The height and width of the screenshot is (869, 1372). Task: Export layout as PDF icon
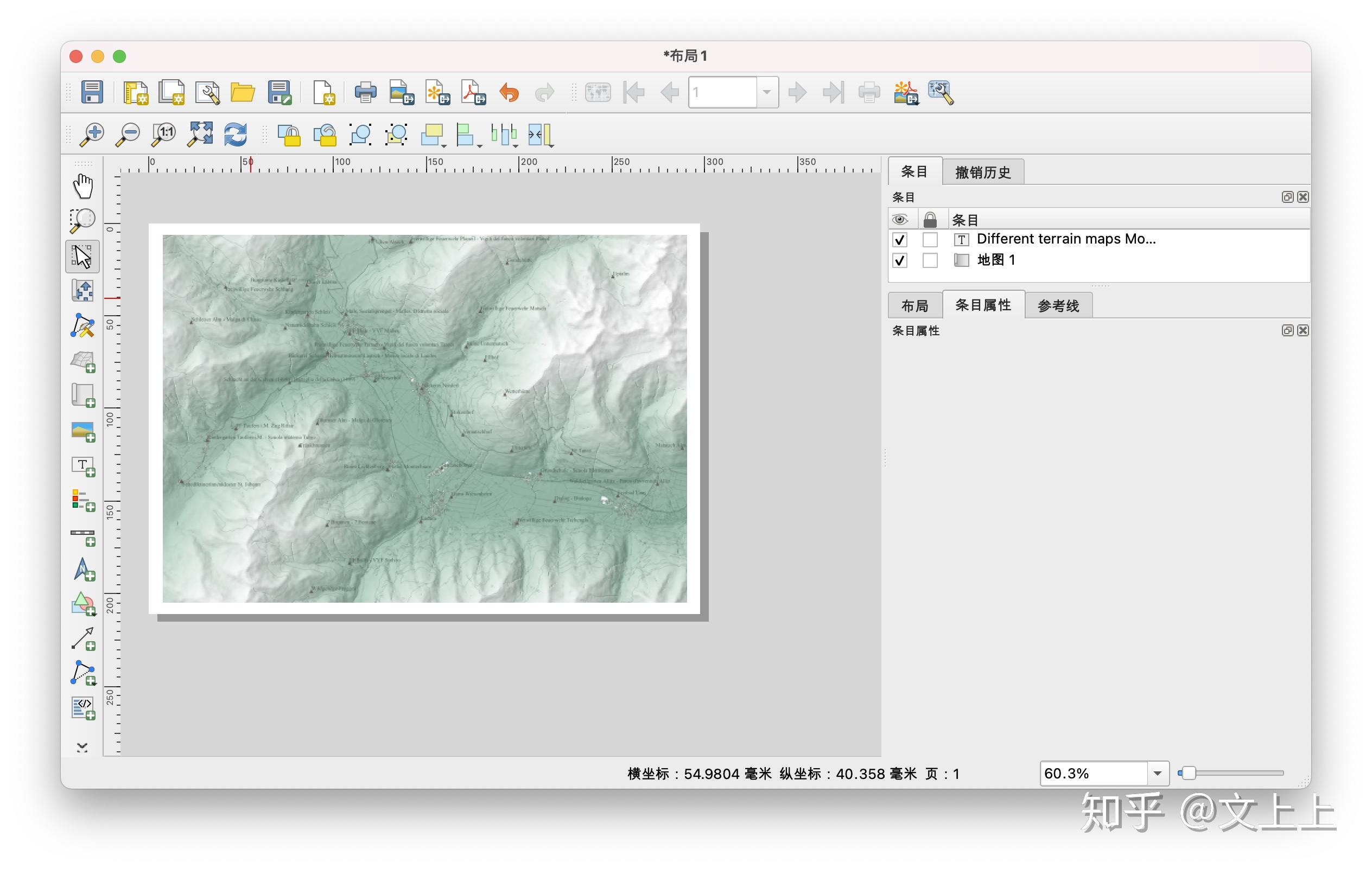click(473, 92)
